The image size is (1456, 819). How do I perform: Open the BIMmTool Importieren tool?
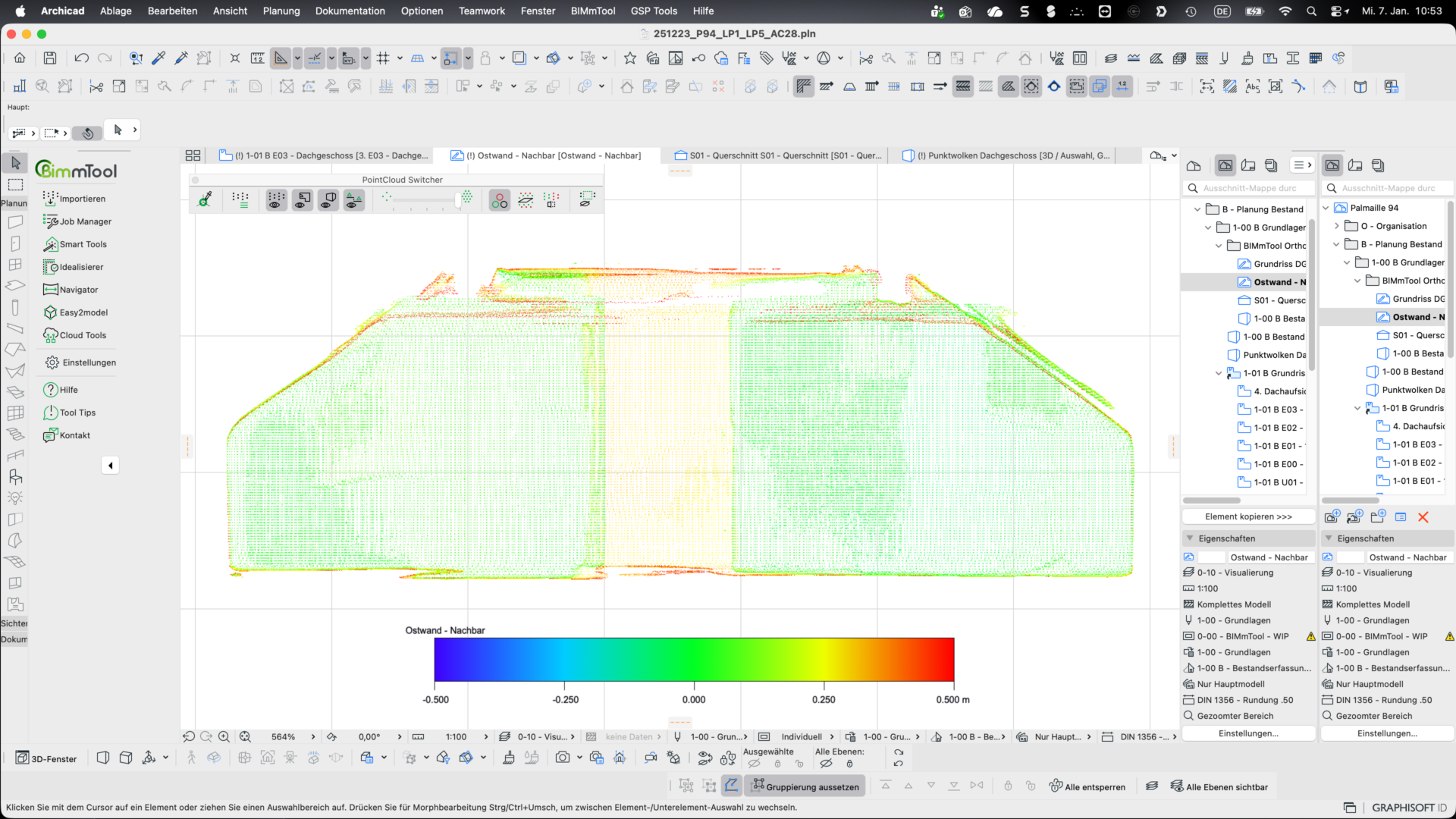pos(74,199)
